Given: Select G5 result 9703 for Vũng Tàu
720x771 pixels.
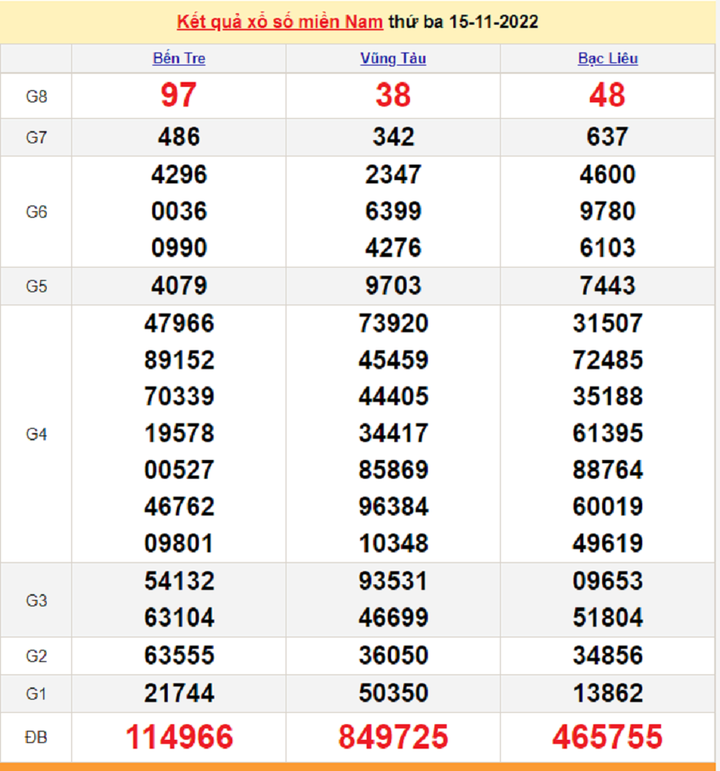Looking at the screenshot, I should click(x=393, y=286).
